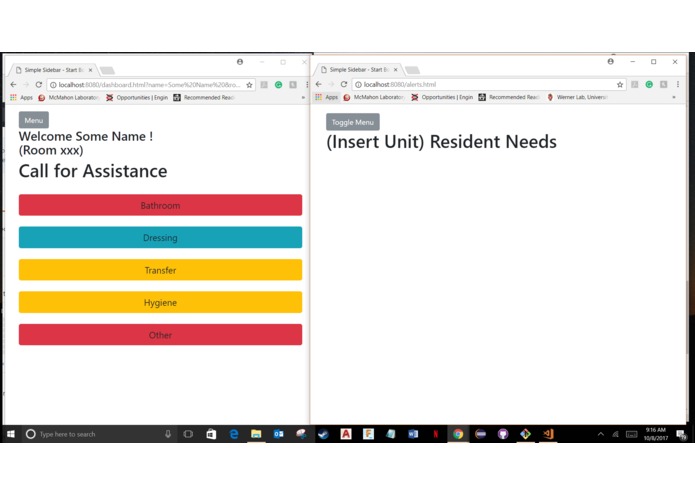Open Recommended Reading bookmark in right window
Screen dimensions: 695x494
pos(509,97)
